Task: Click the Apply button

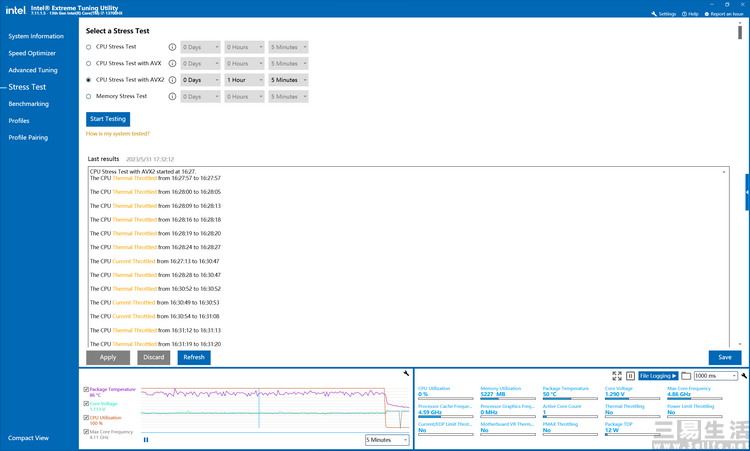Action: [x=108, y=357]
